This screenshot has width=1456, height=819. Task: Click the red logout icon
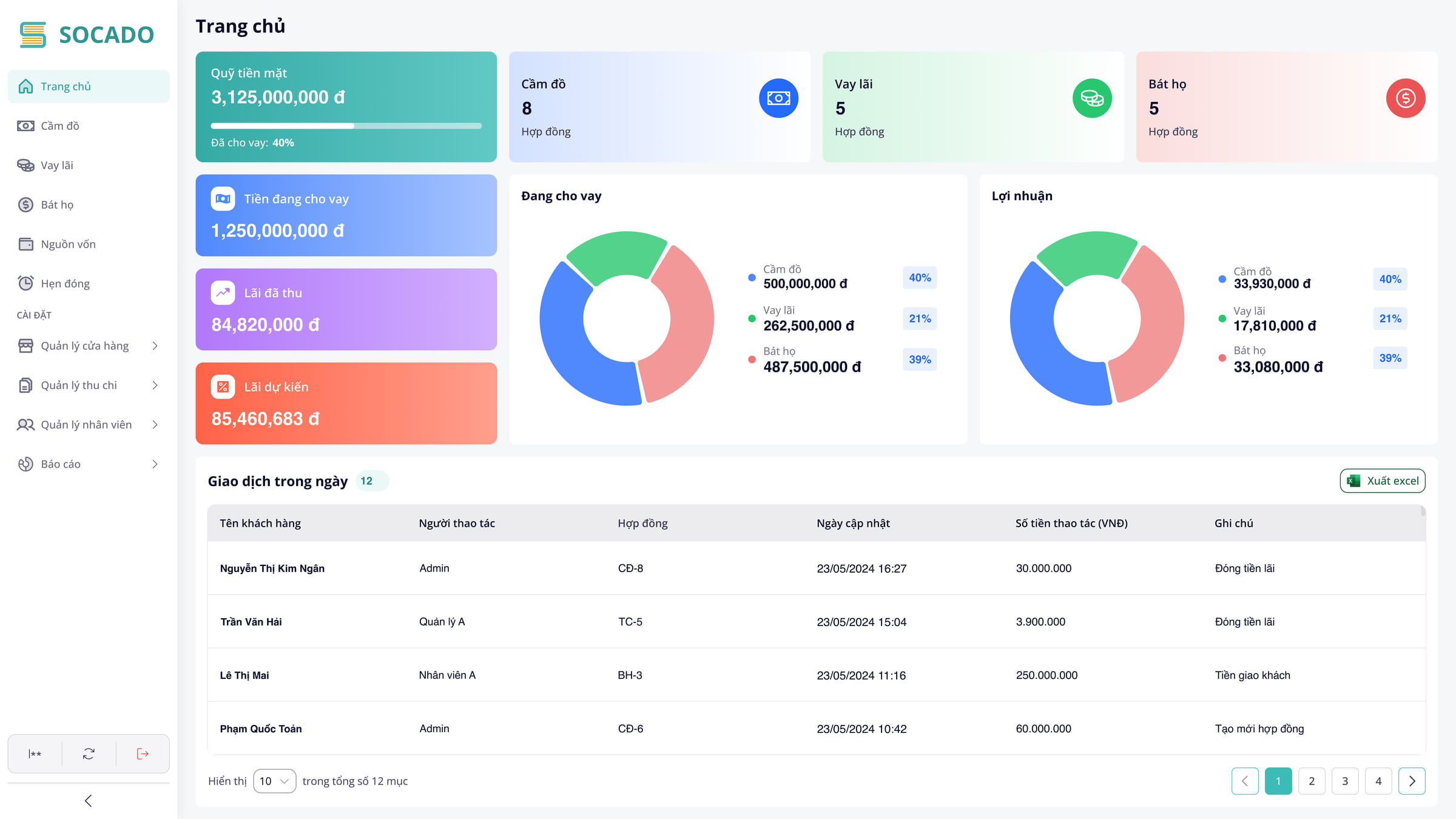tap(143, 753)
